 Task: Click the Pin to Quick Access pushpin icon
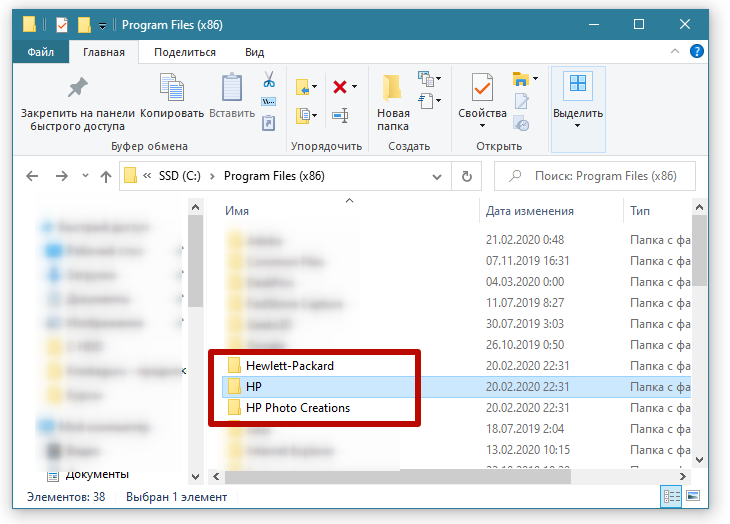(77, 89)
